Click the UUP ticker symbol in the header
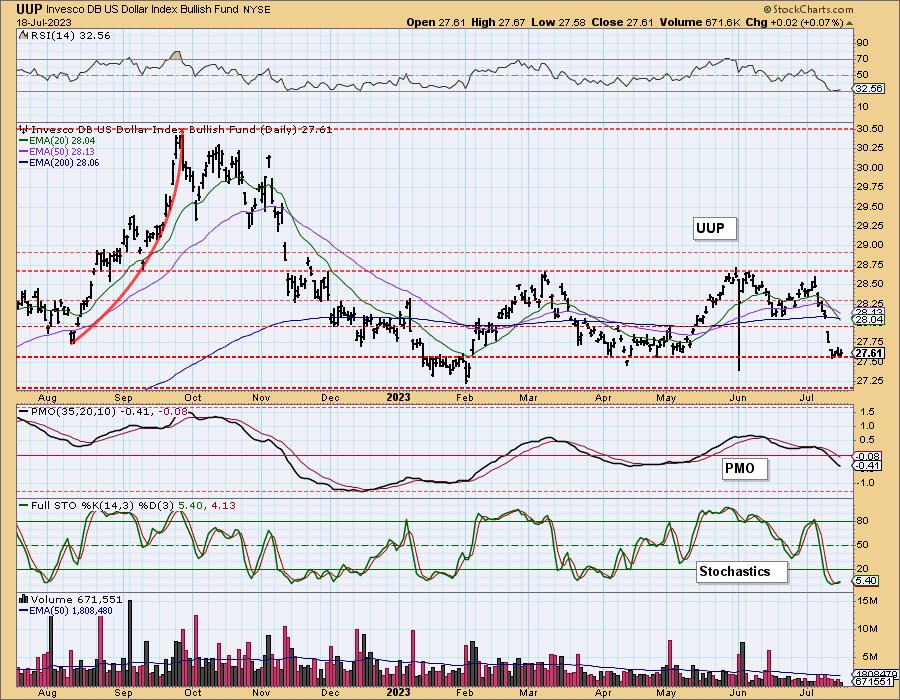Image resolution: width=900 pixels, height=700 pixels. [x=29, y=9]
